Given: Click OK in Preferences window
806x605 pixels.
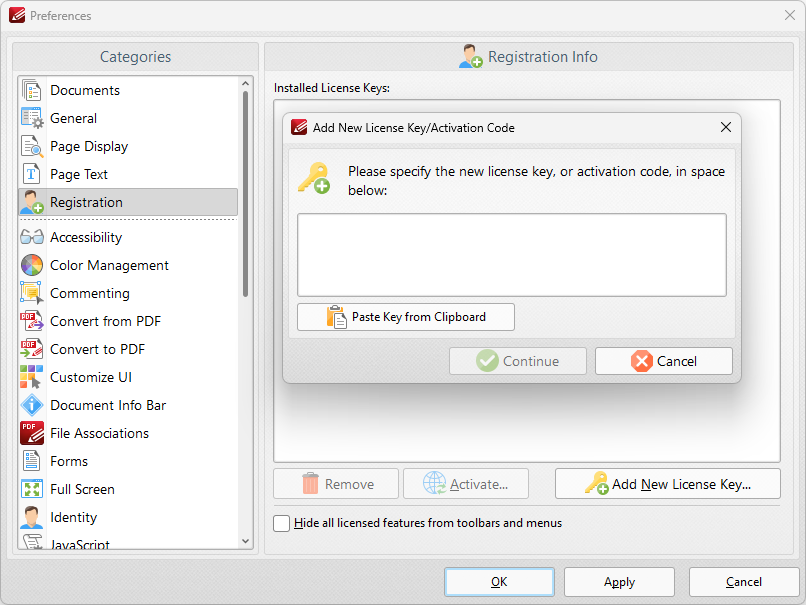Looking at the screenshot, I should point(499,582).
